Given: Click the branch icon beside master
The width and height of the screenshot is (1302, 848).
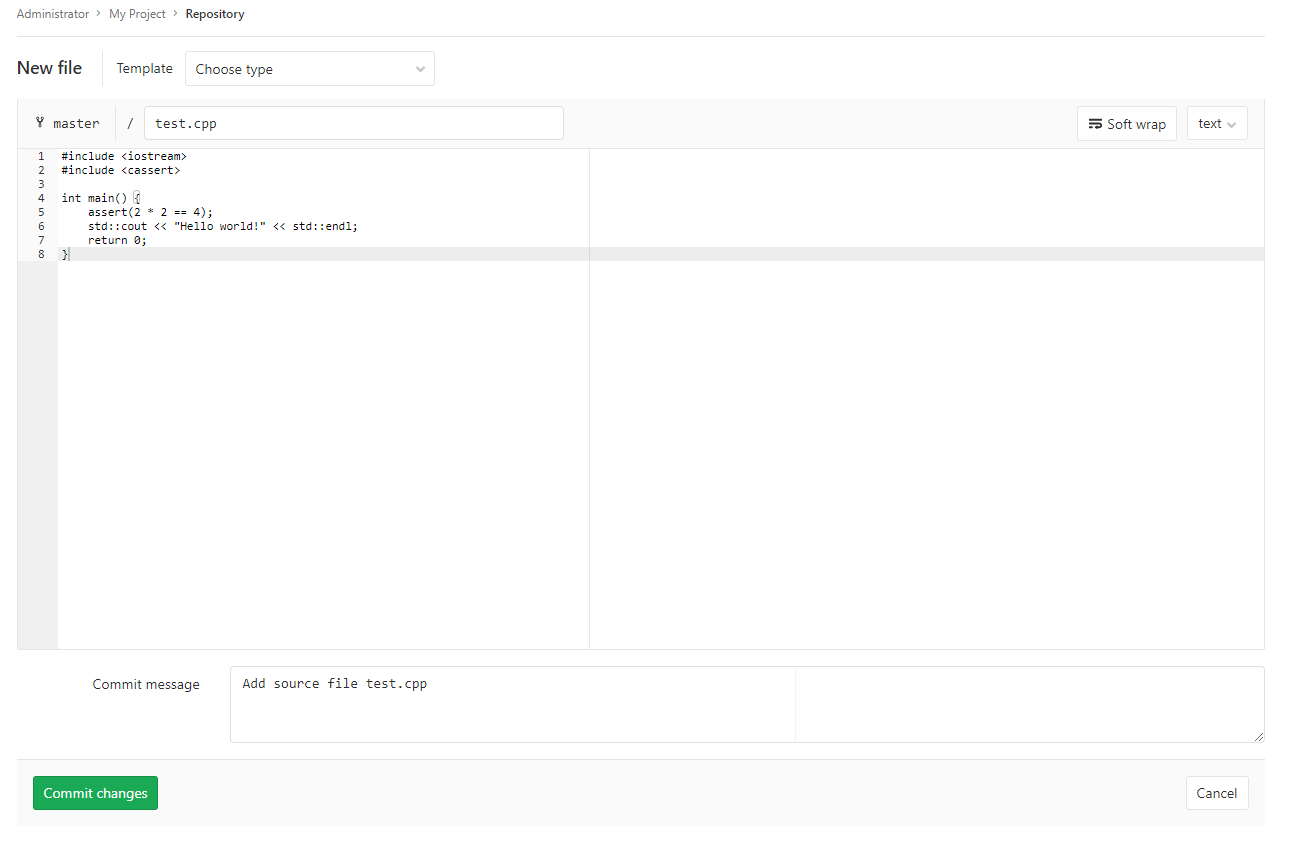Looking at the screenshot, I should coord(39,122).
